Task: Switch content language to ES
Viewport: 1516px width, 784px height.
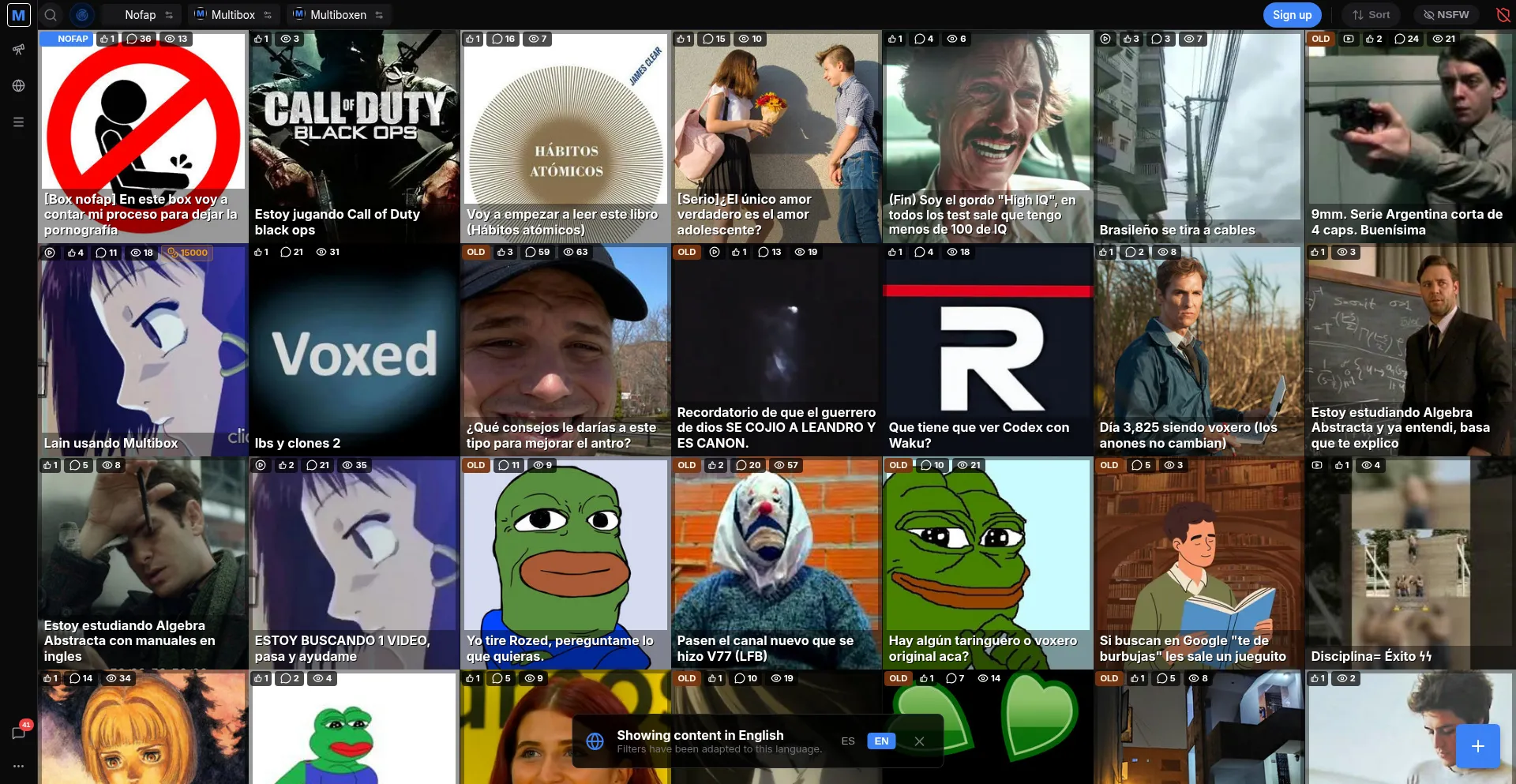Action: 848,741
